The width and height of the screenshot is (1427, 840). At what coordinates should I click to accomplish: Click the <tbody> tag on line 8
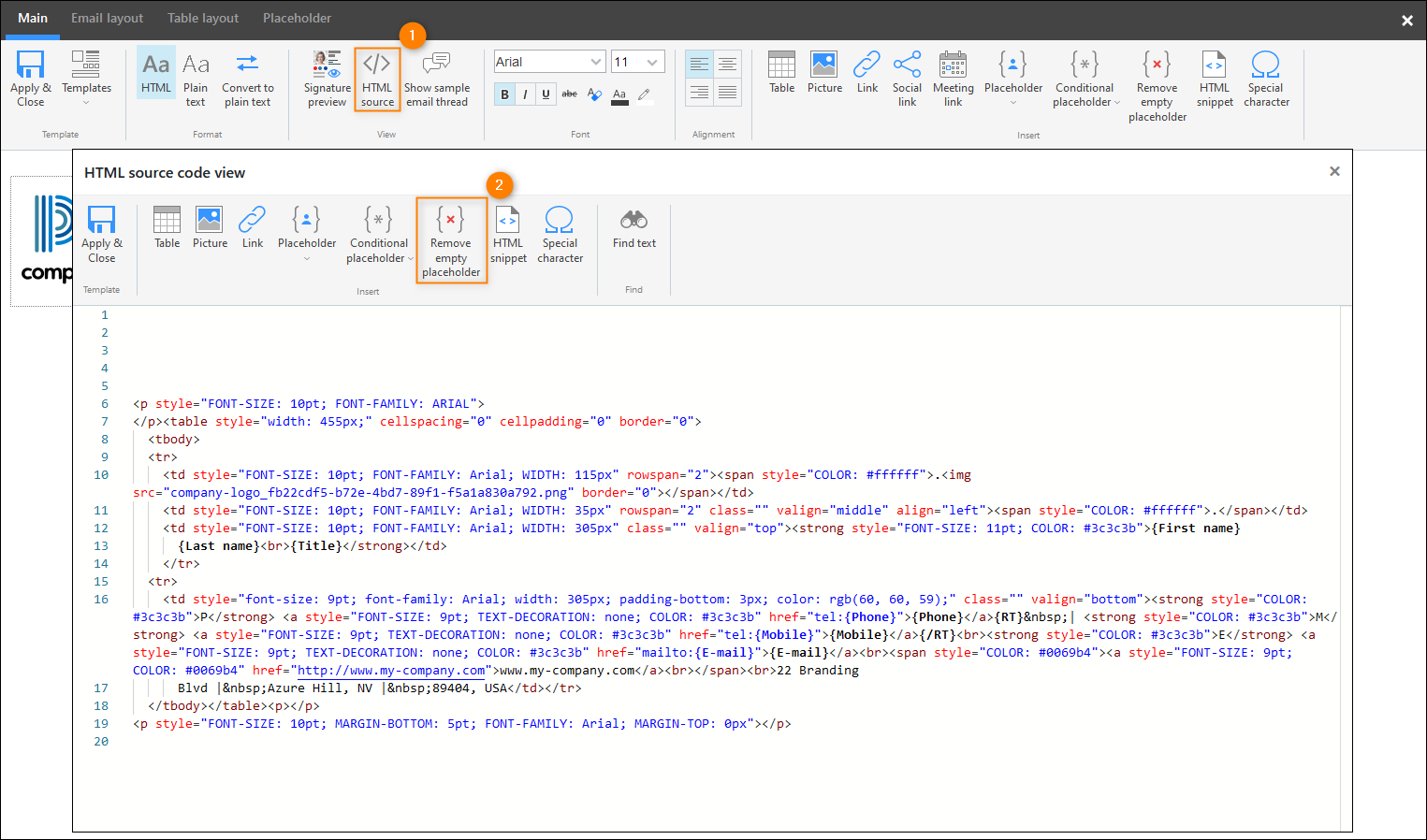pos(174,440)
